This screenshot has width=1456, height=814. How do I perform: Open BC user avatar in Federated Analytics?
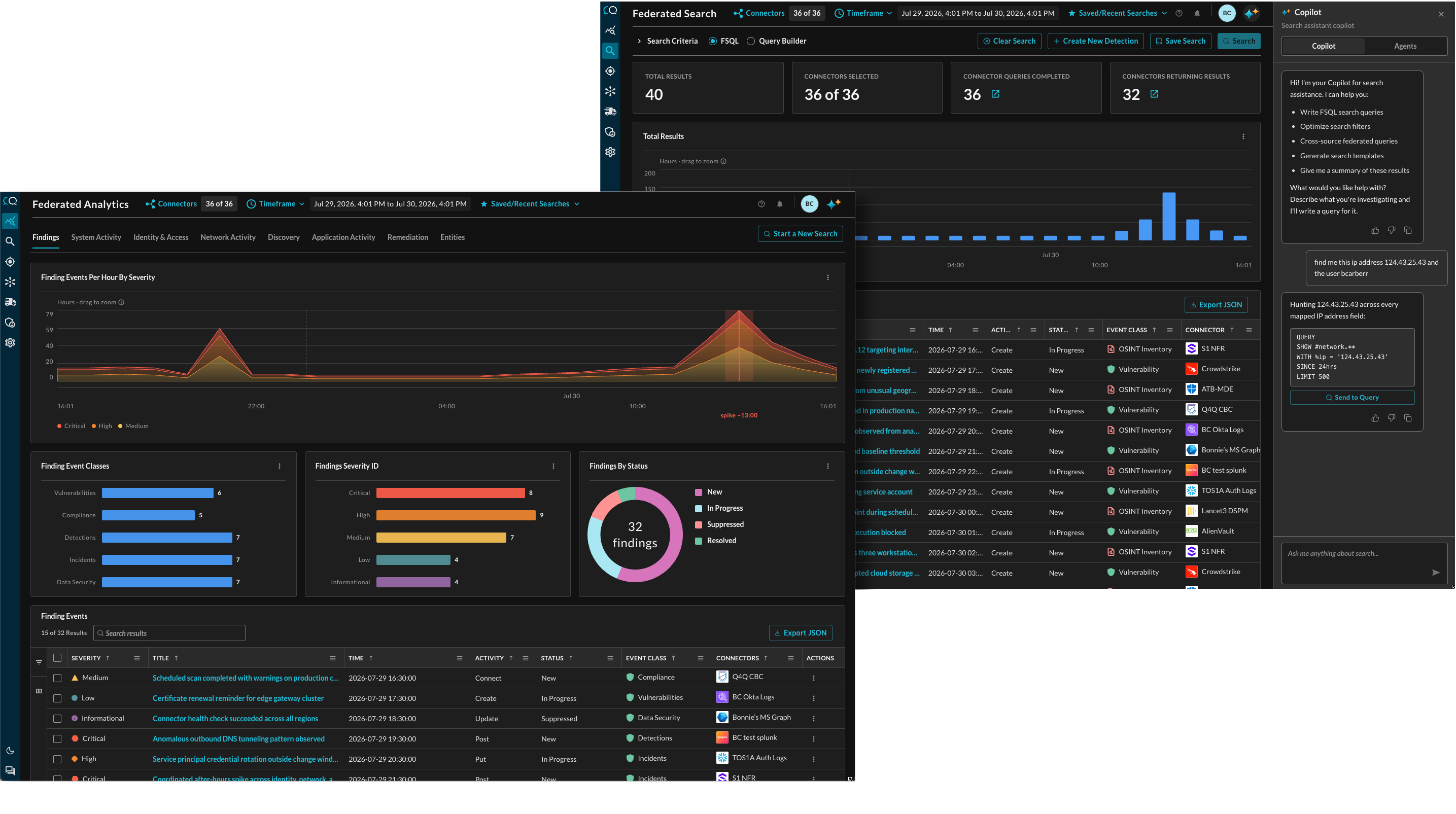tap(809, 204)
